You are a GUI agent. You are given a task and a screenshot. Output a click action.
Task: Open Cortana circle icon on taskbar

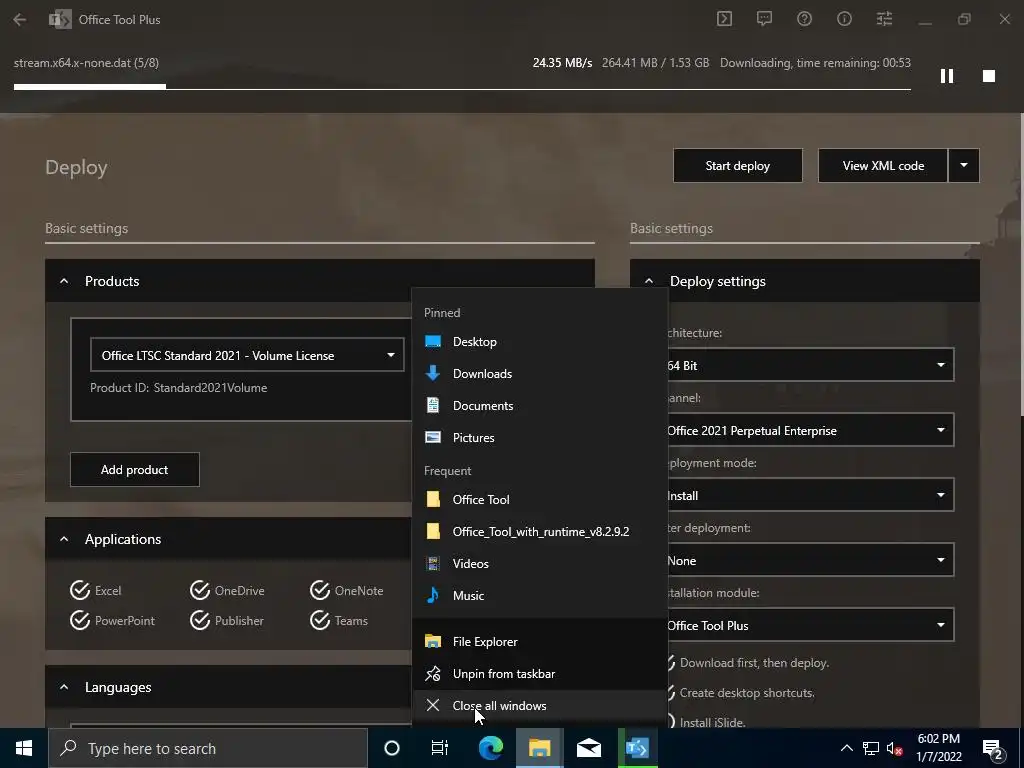pyautogui.click(x=392, y=748)
